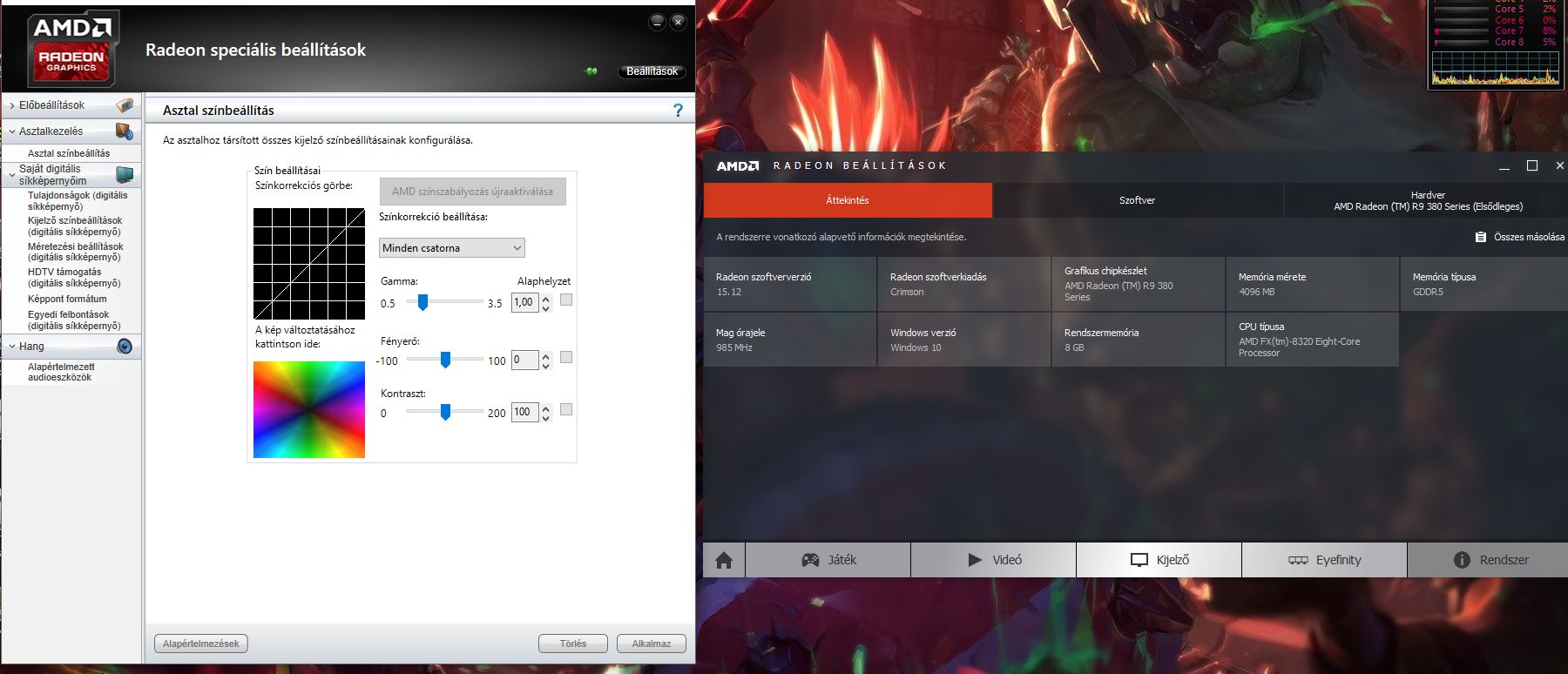Screen dimensions: 1568x674
Task: Click the flat panel monitor icon
Action: 125,175
